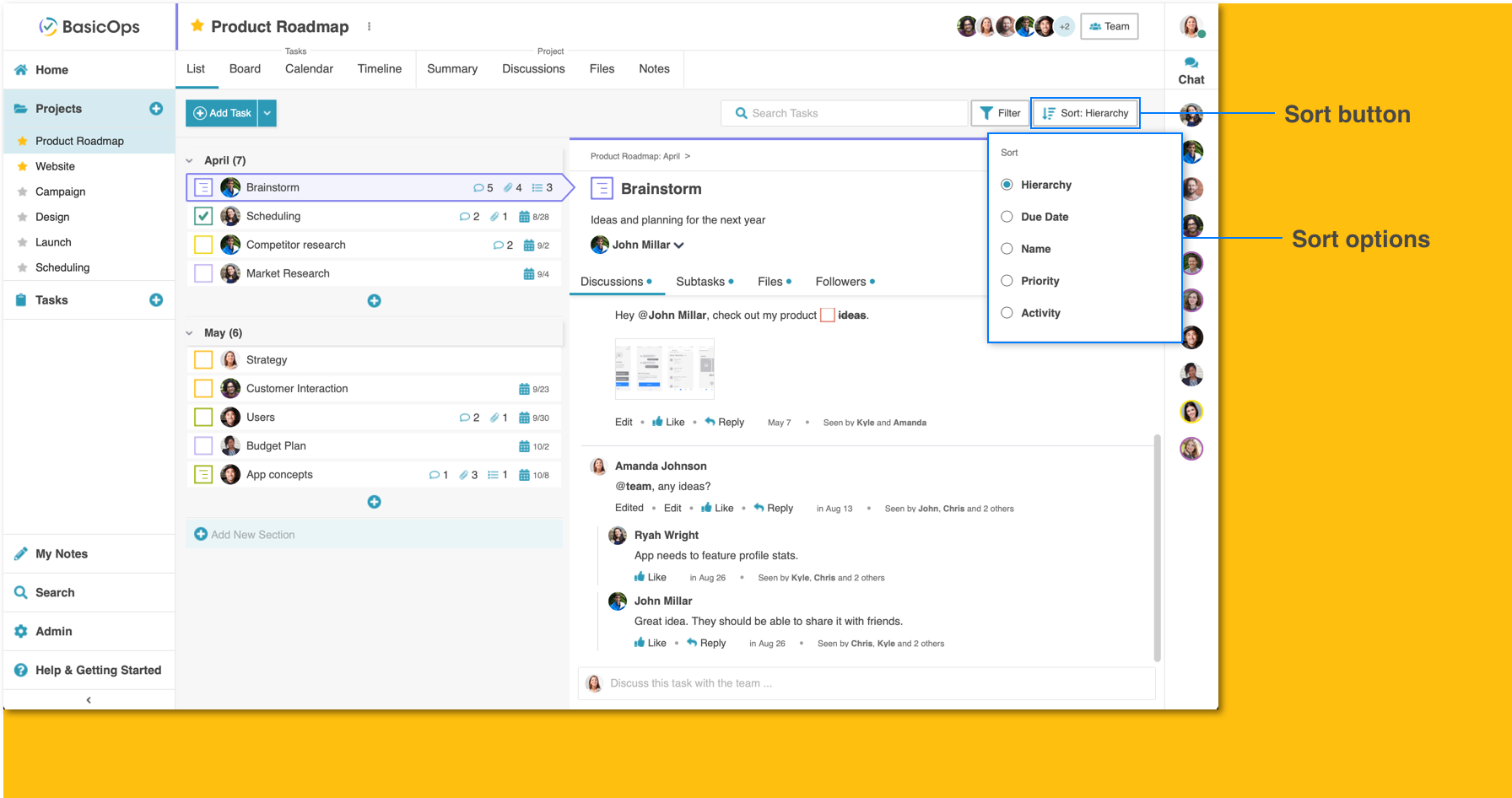Open the Summary tab

[452, 69]
